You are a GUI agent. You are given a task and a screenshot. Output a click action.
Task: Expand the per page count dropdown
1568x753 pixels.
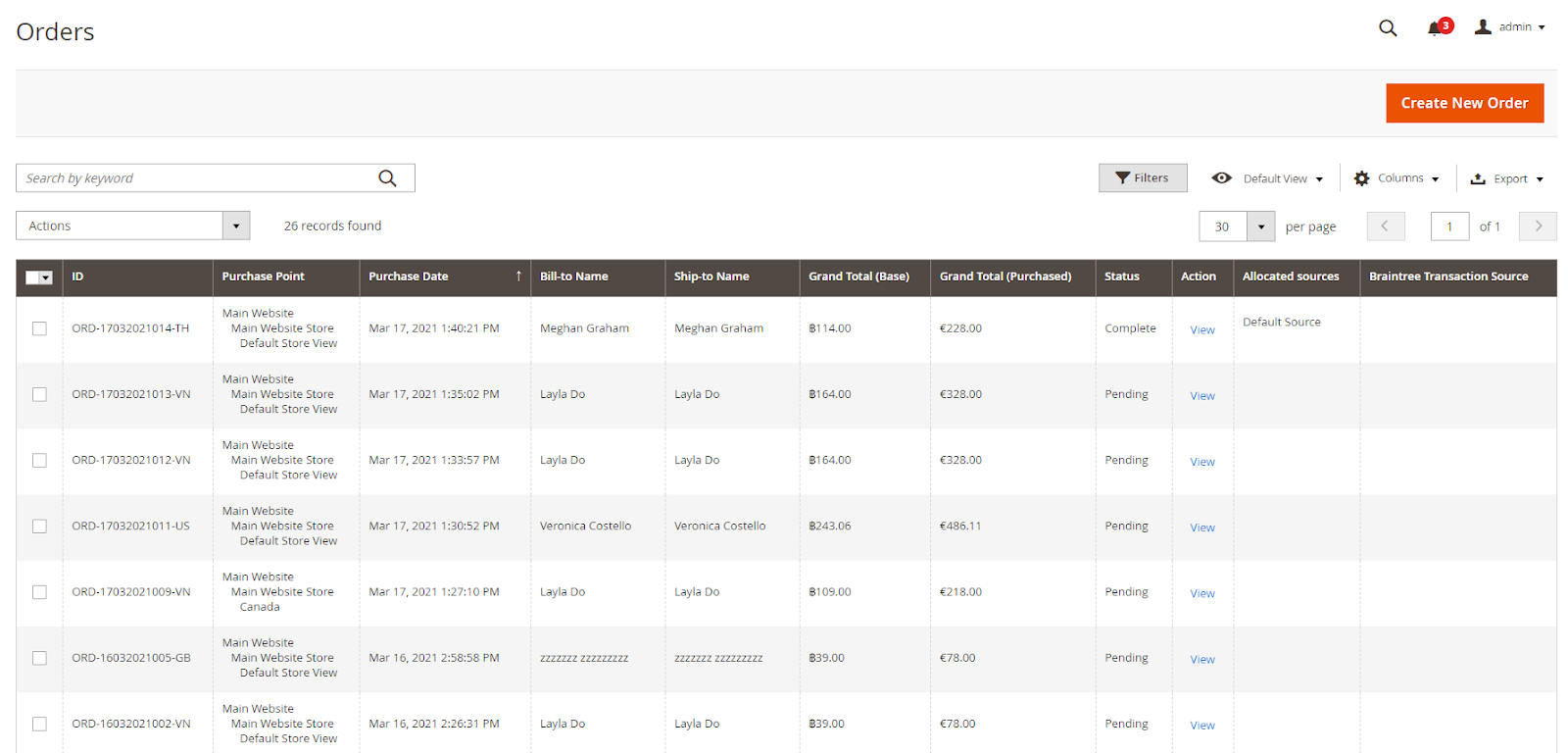click(x=1260, y=226)
